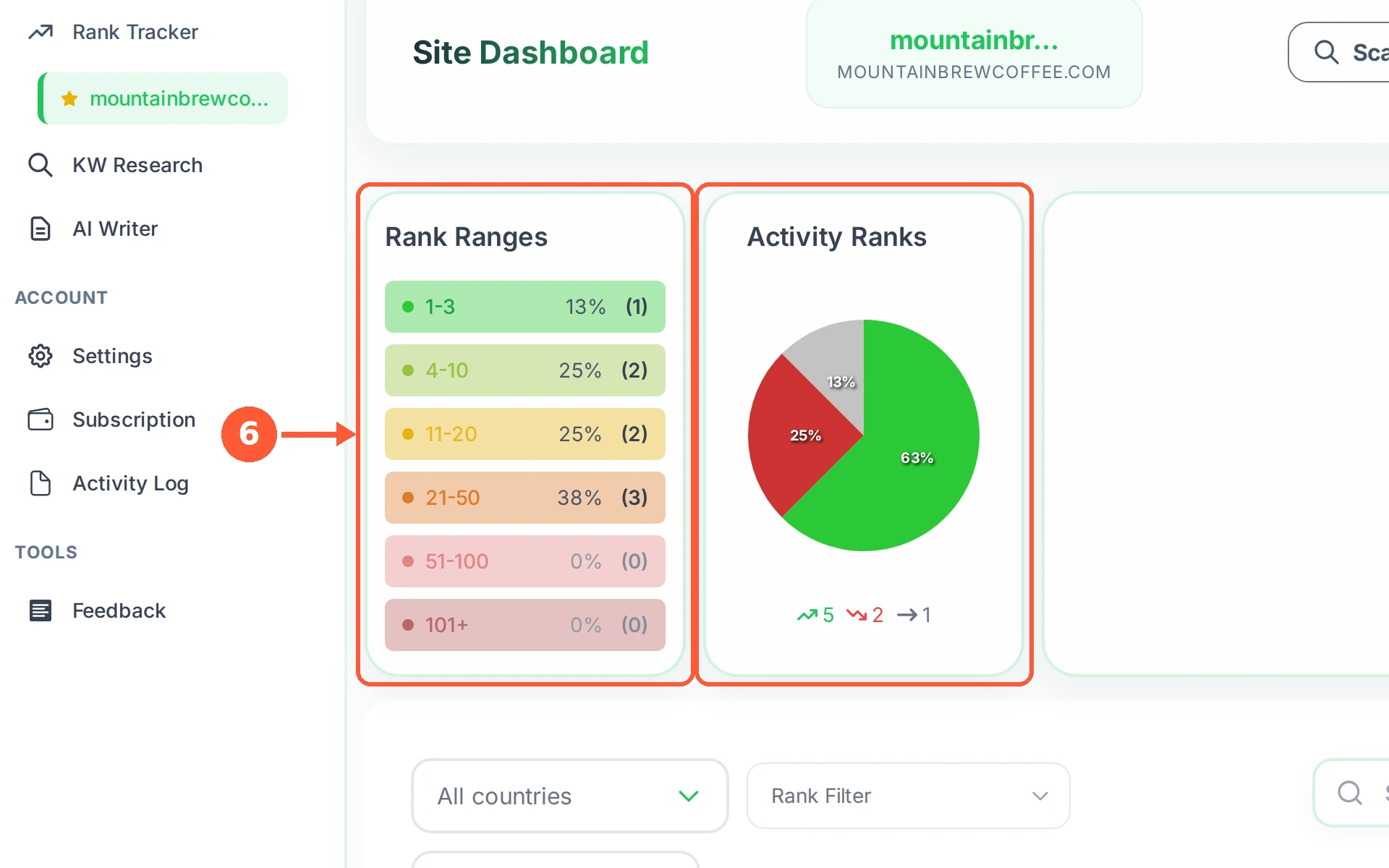Select the 21-50 rank range row
Image resolution: width=1389 pixels, height=868 pixels.
(525, 498)
